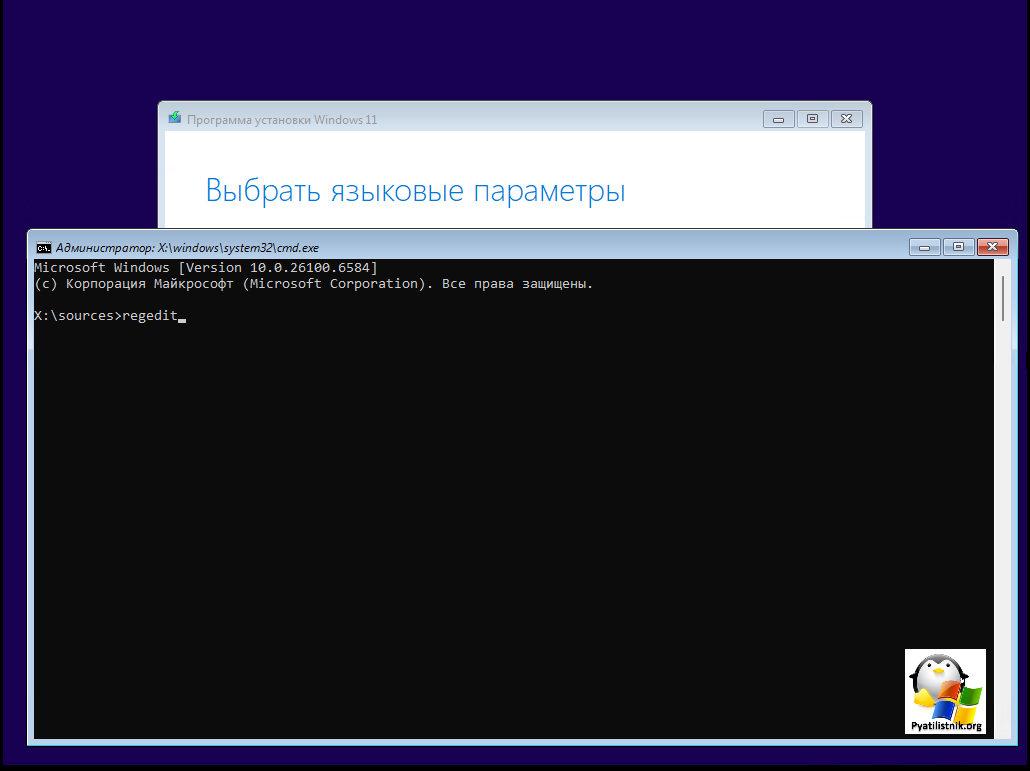Click the 'Выбрать языковые параметры' heading
1030x771 pixels.
coord(415,190)
